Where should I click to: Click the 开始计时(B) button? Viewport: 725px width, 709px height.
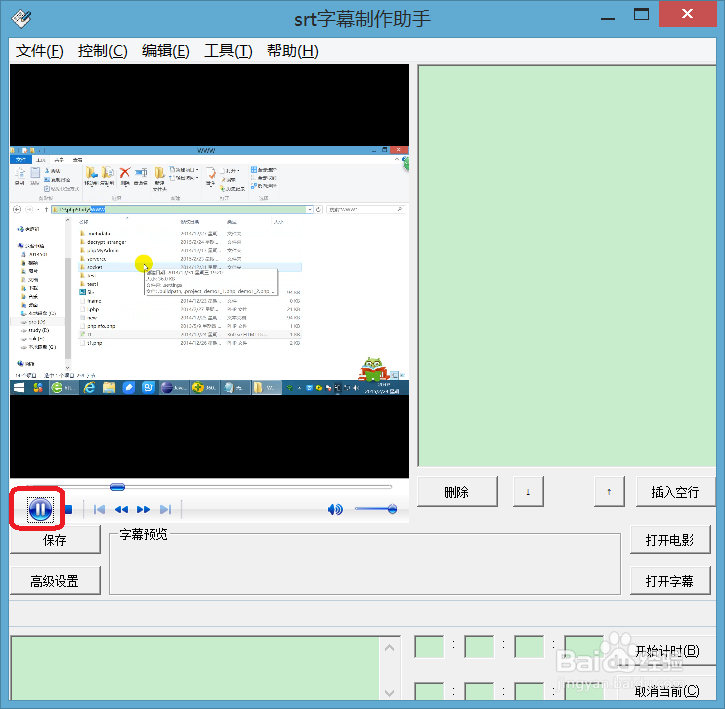[667, 651]
